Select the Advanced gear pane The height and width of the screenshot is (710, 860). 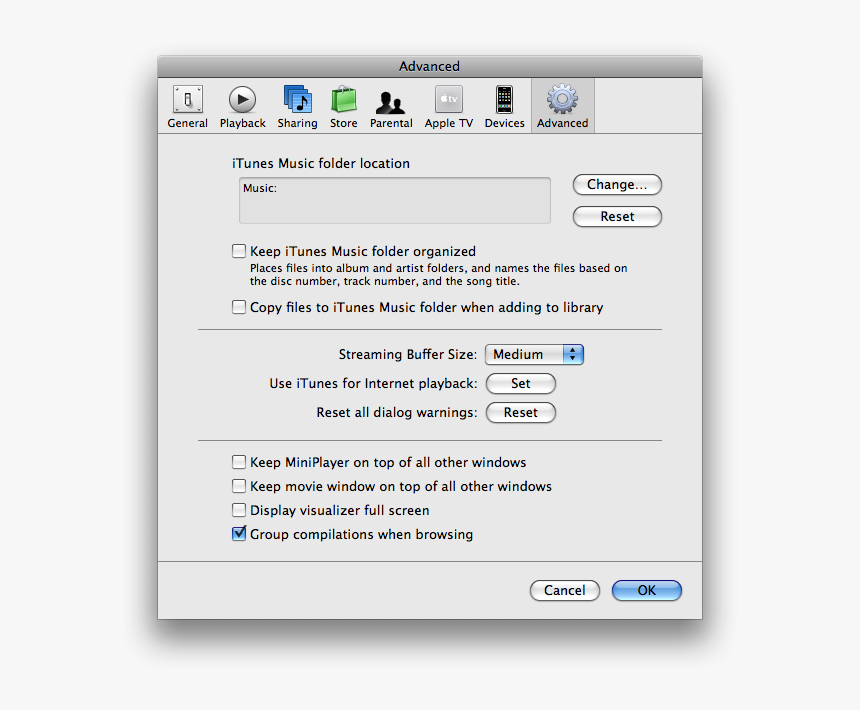tap(563, 106)
